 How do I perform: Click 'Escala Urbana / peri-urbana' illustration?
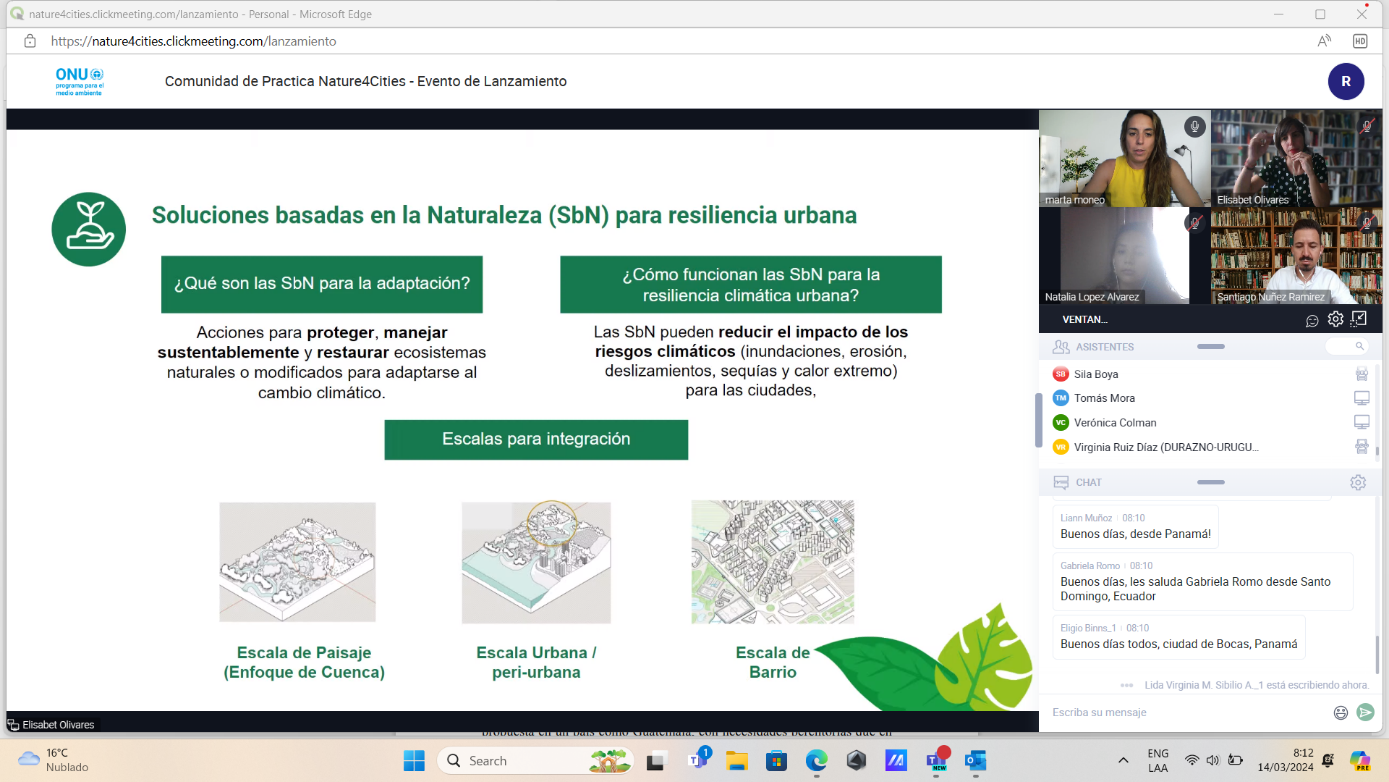point(536,563)
